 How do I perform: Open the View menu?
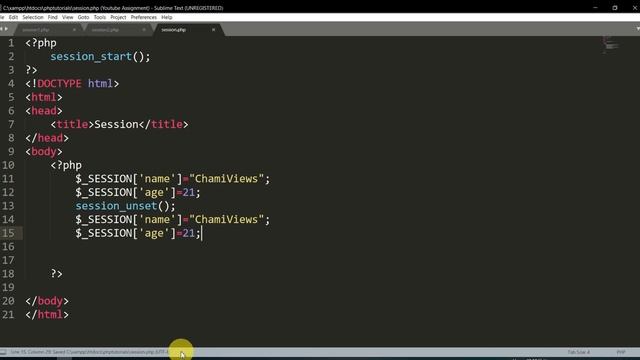pos(67,17)
